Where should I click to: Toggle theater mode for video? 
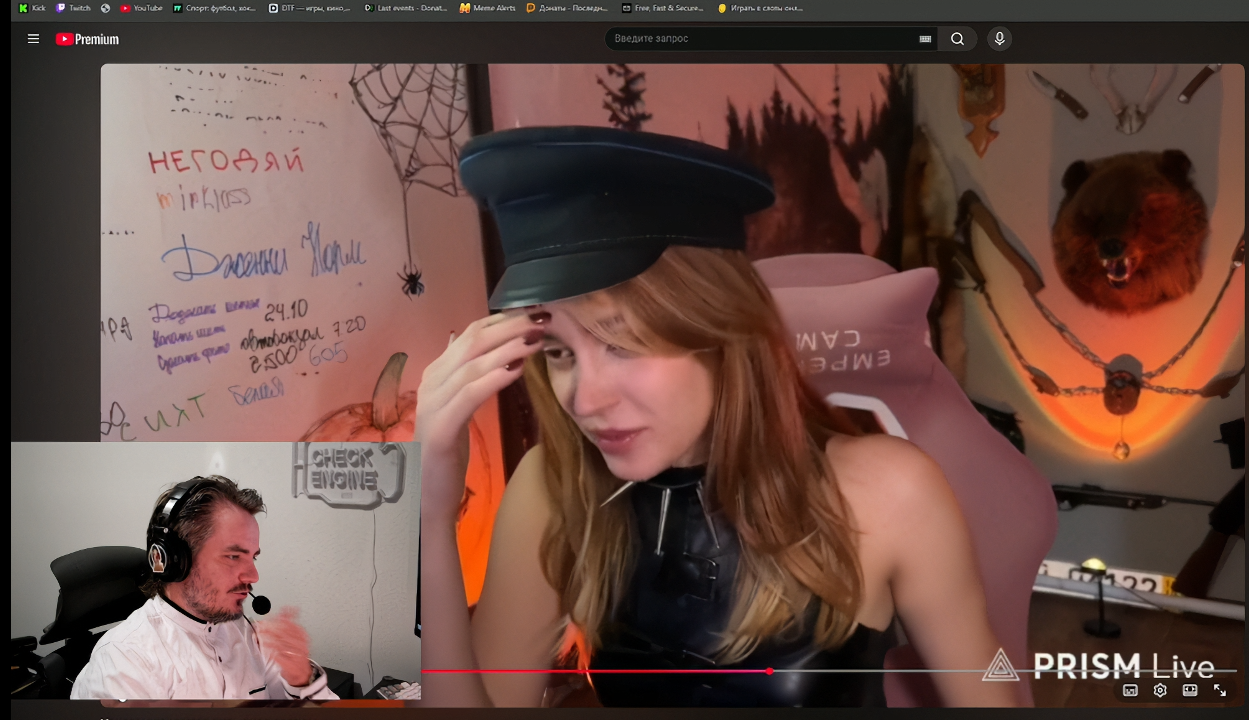pyautogui.click(x=1190, y=690)
